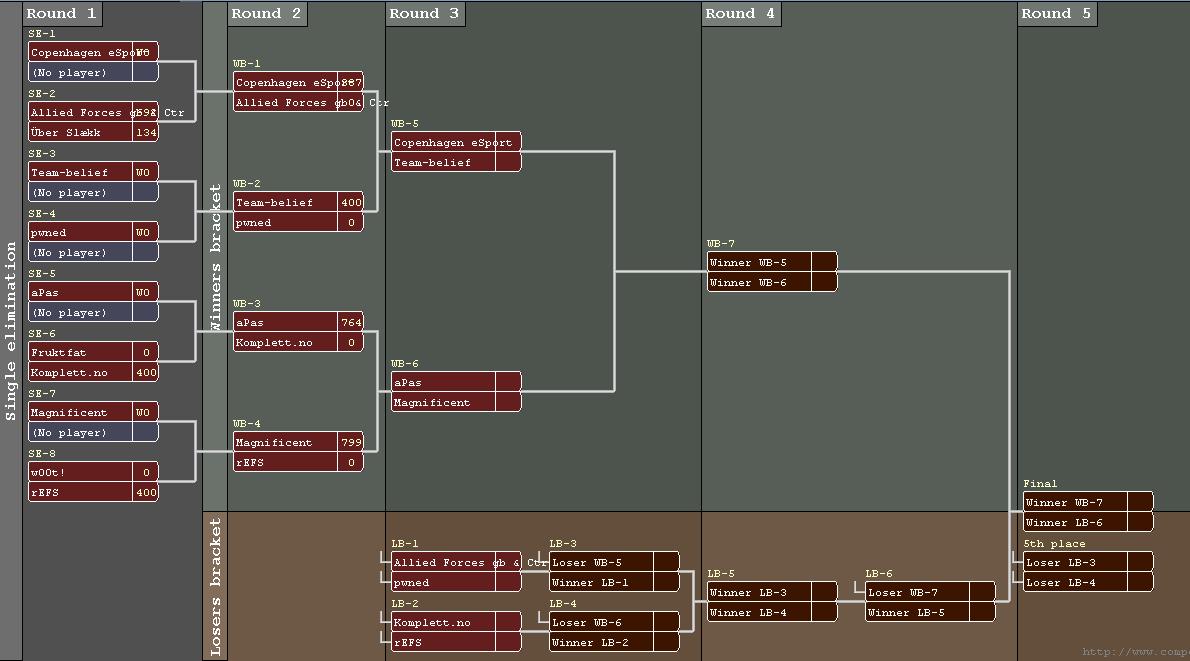Click the vertical Single elimination label

[x=11, y=331]
